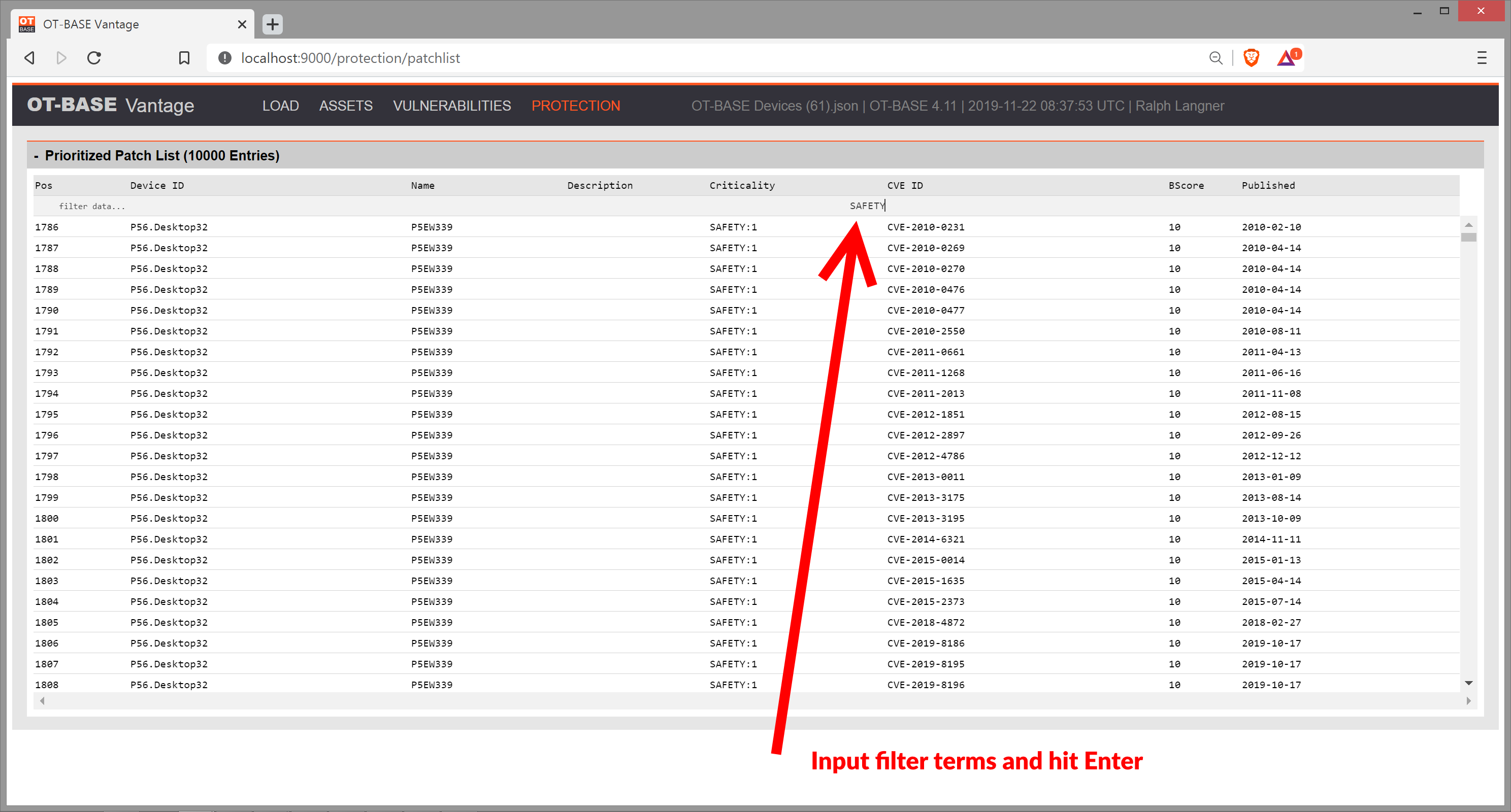Image resolution: width=1511 pixels, height=812 pixels.
Task: Open the browser hamburger menu
Action: [x=1482, y=58]
